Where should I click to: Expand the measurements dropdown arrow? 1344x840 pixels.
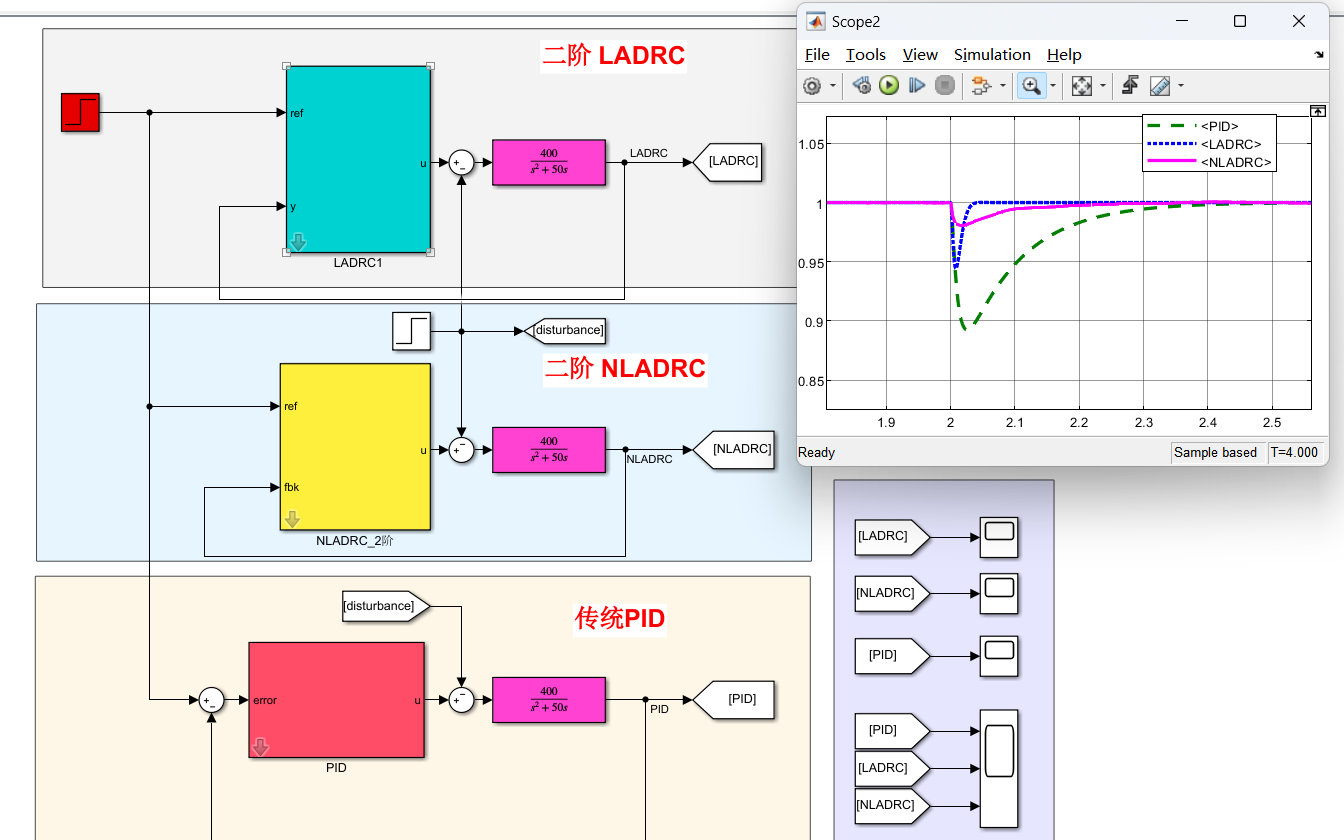pyautogui.click(x=1181, y=86)
